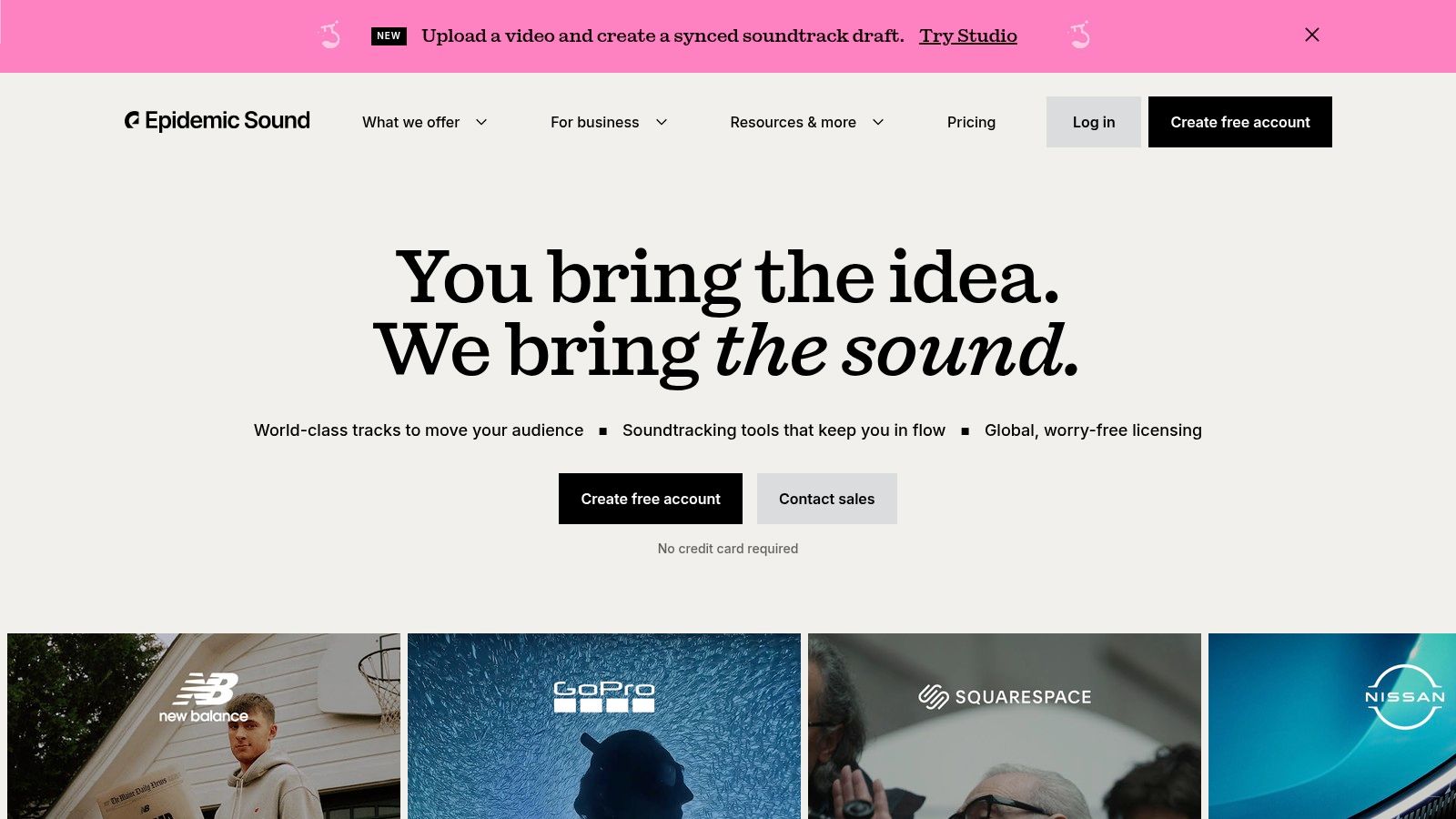Click the GoPro logo on the video tile
Image resolution: width=1456 pixels, height=819 pixels.
coord(604,696)
